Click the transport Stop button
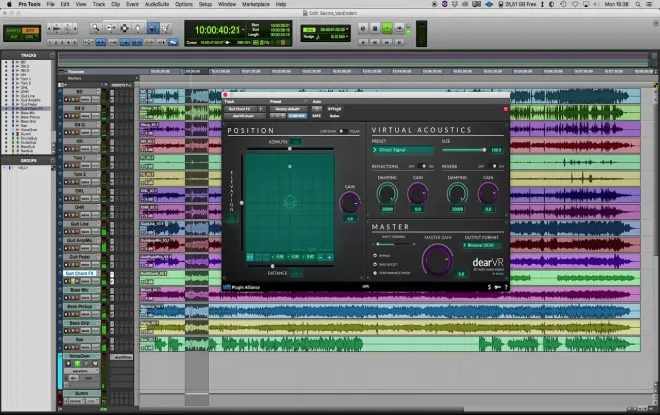The image size is (660, 415). (x=375, y=29)
